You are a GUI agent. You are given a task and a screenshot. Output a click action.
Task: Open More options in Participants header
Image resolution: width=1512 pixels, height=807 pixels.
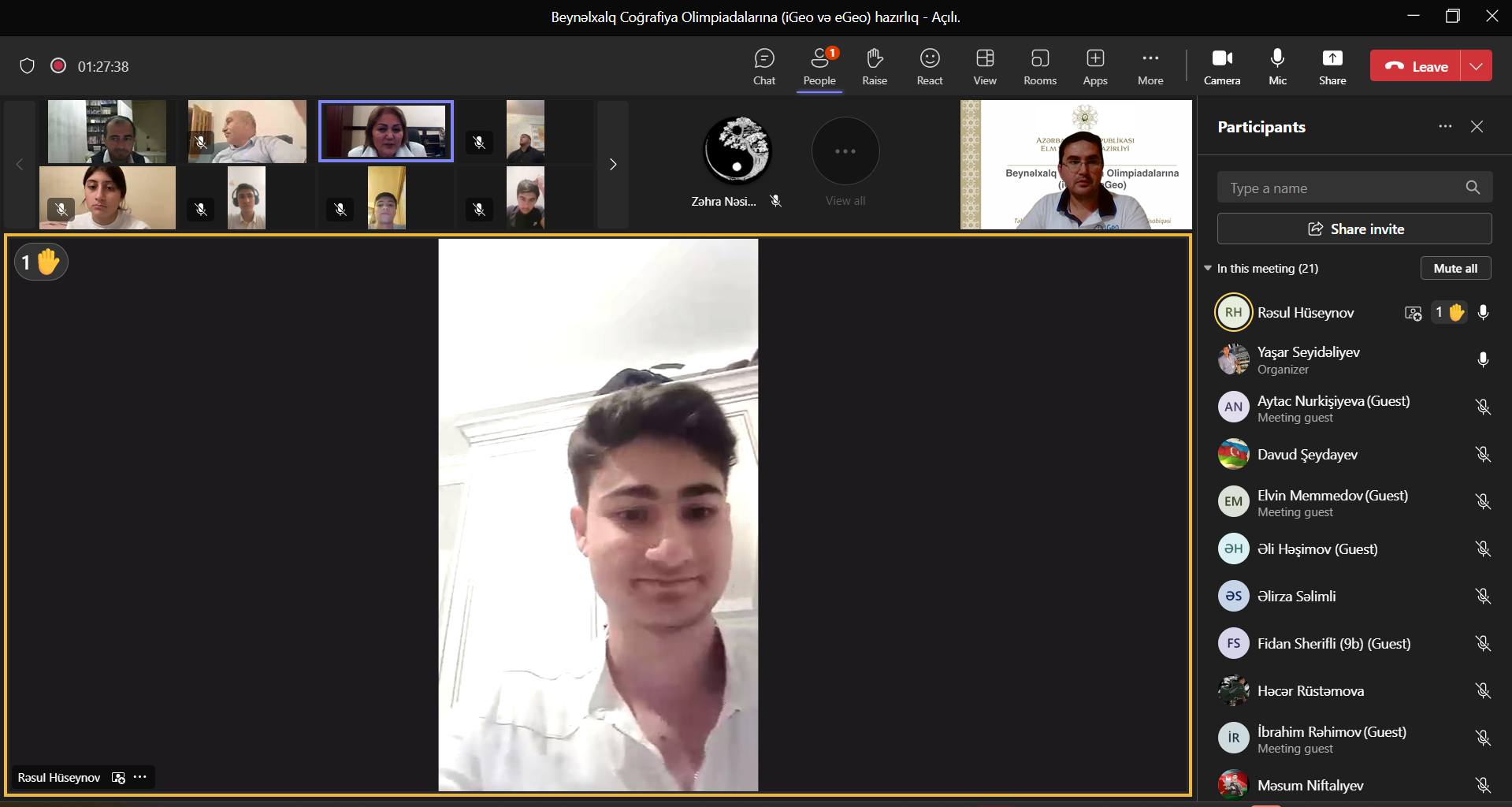pyautogui.click(x=1444, y=127)
